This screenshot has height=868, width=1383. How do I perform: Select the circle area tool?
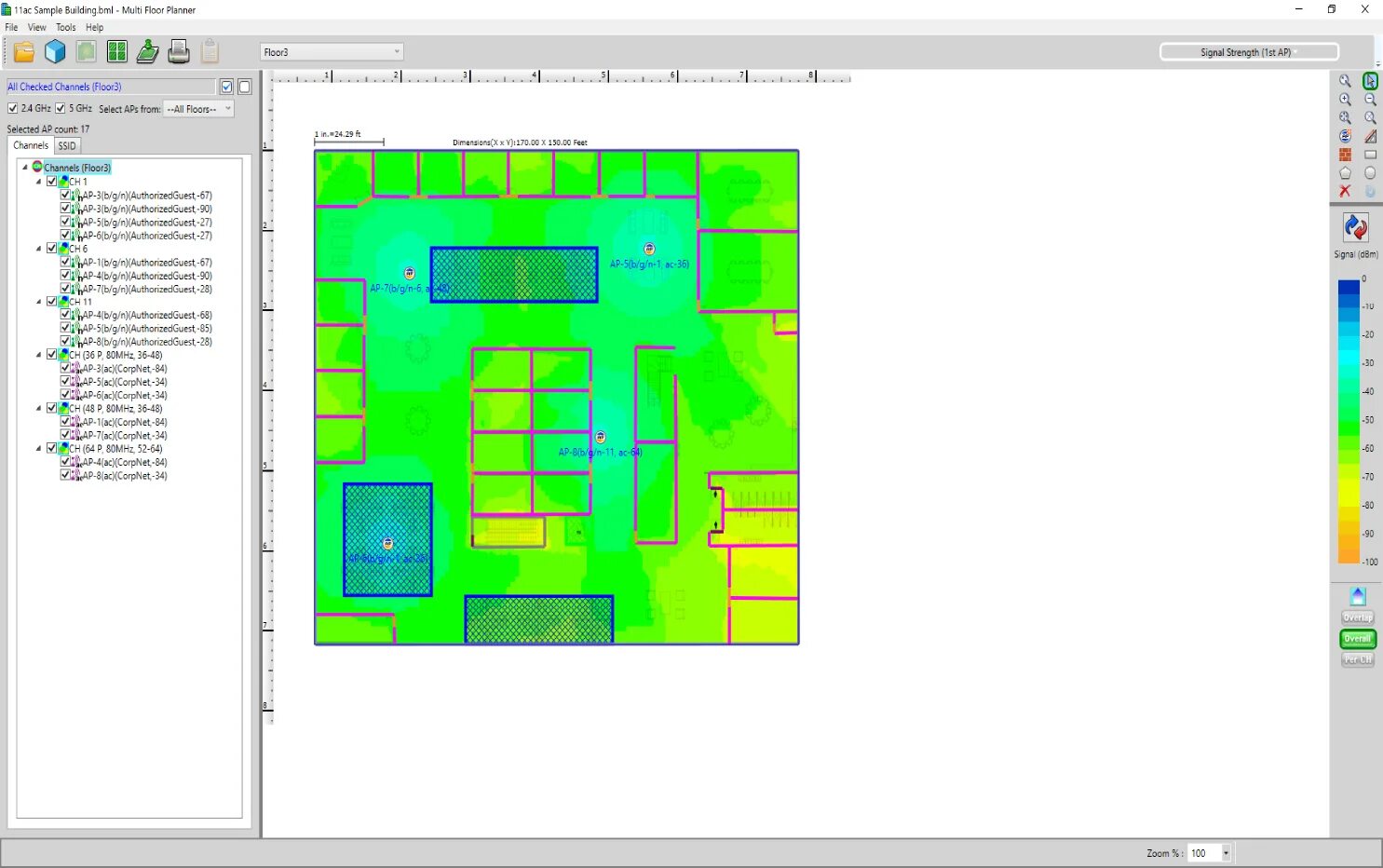1370,172
